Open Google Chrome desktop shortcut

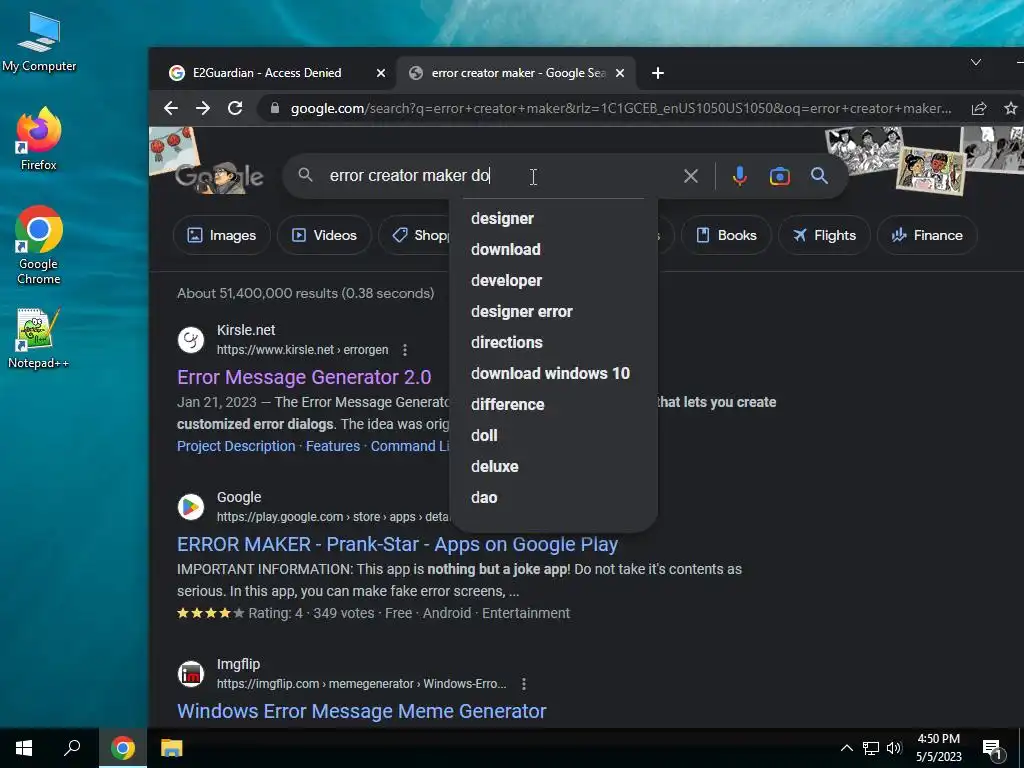coord(39,245)
